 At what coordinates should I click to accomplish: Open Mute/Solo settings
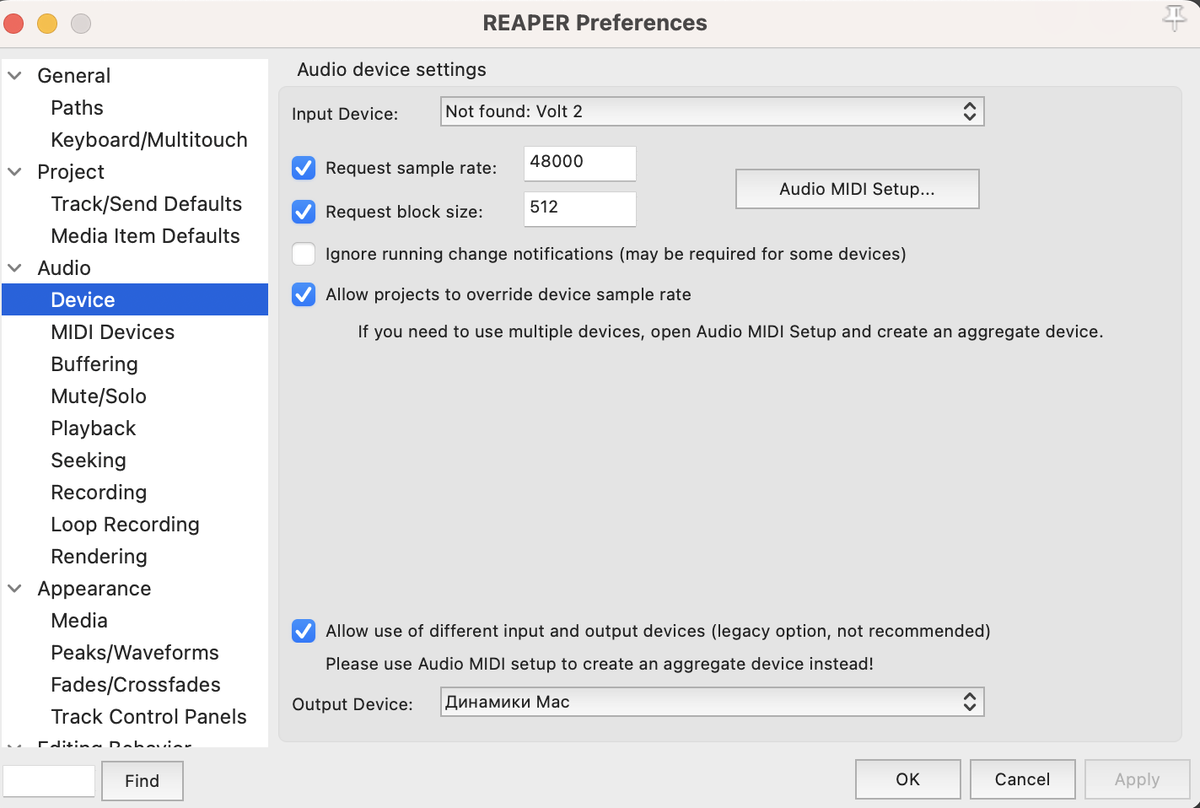click(98, 396)
